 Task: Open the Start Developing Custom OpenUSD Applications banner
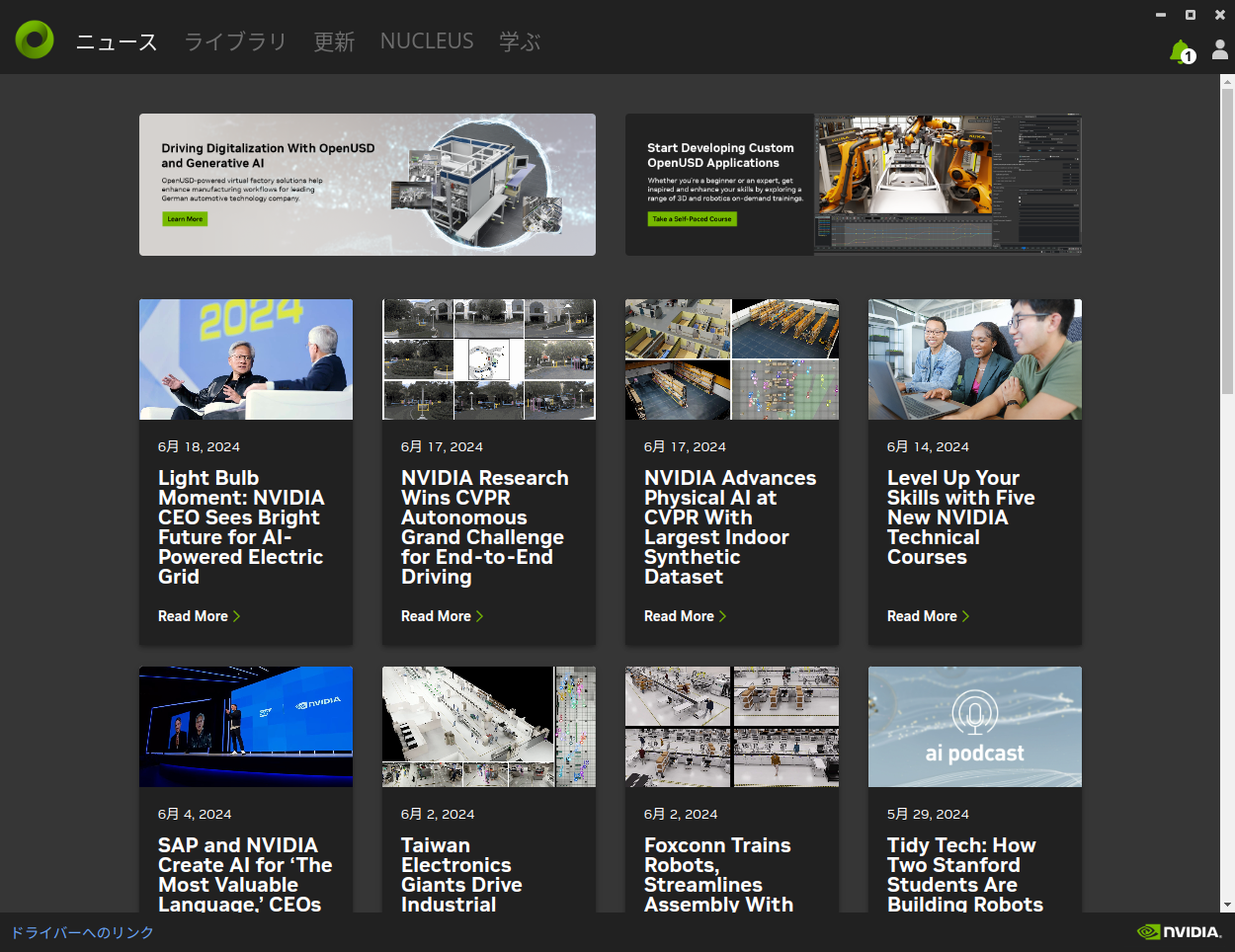pyautogui.click(x=854, y=185)
